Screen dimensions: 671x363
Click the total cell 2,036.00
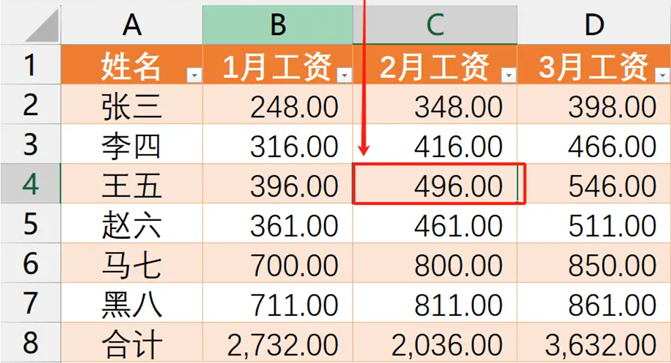[x=435, y=342]
